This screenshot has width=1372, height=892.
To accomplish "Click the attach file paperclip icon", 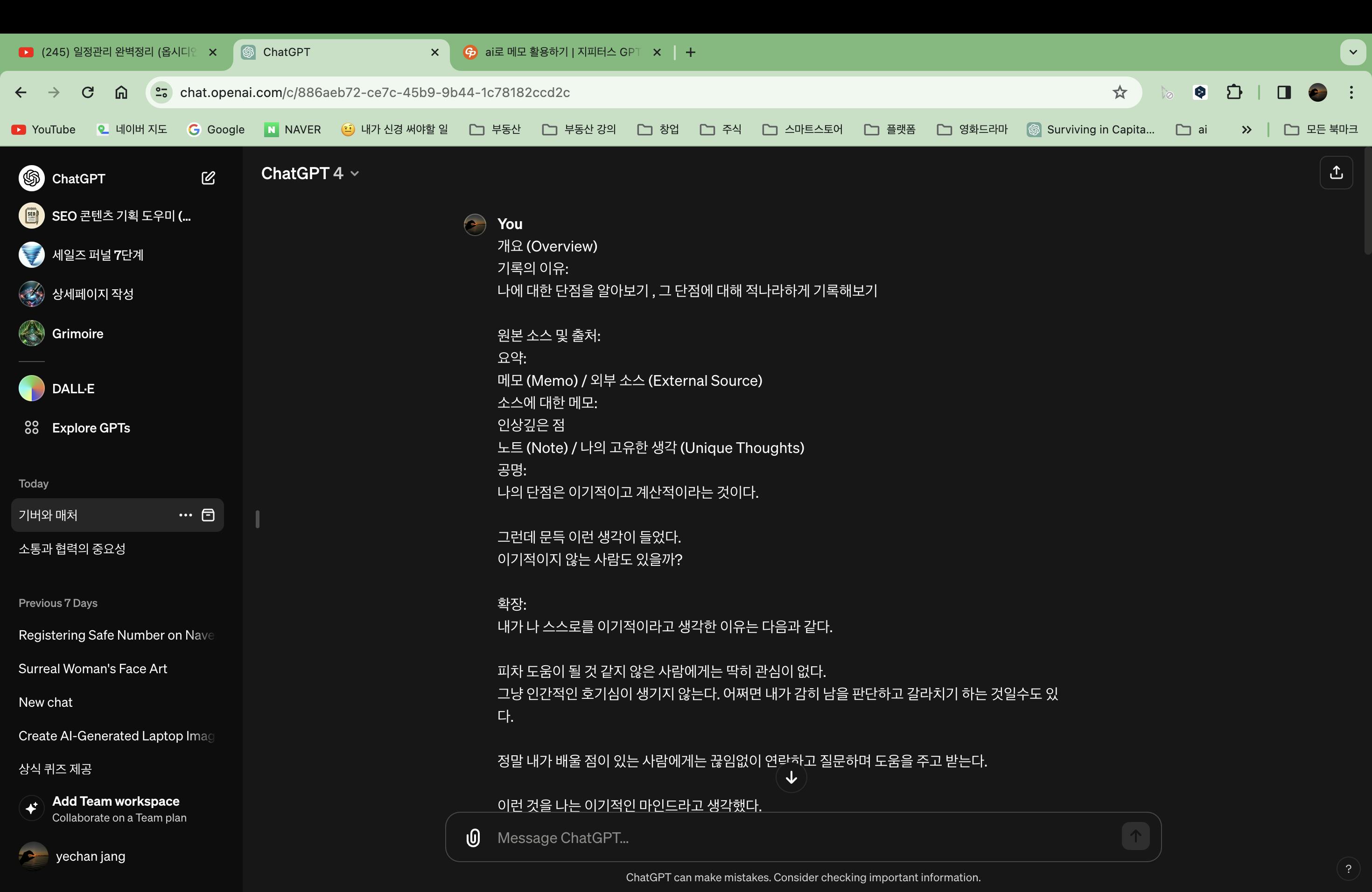I will [x=473, y=837].
